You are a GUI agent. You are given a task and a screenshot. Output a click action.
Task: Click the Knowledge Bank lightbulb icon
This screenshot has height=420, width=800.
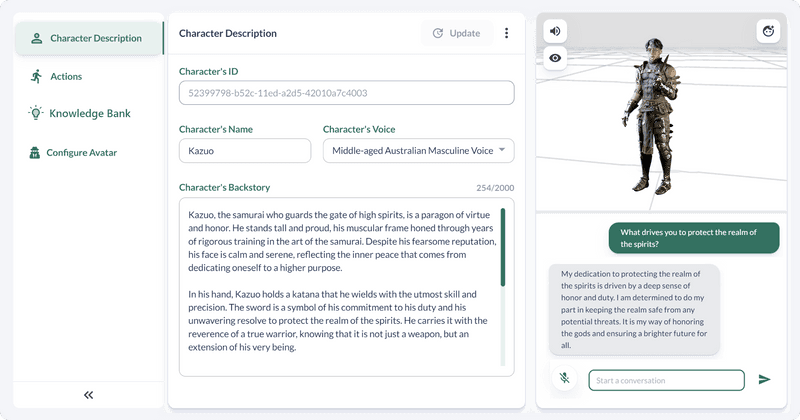point(37,113)
